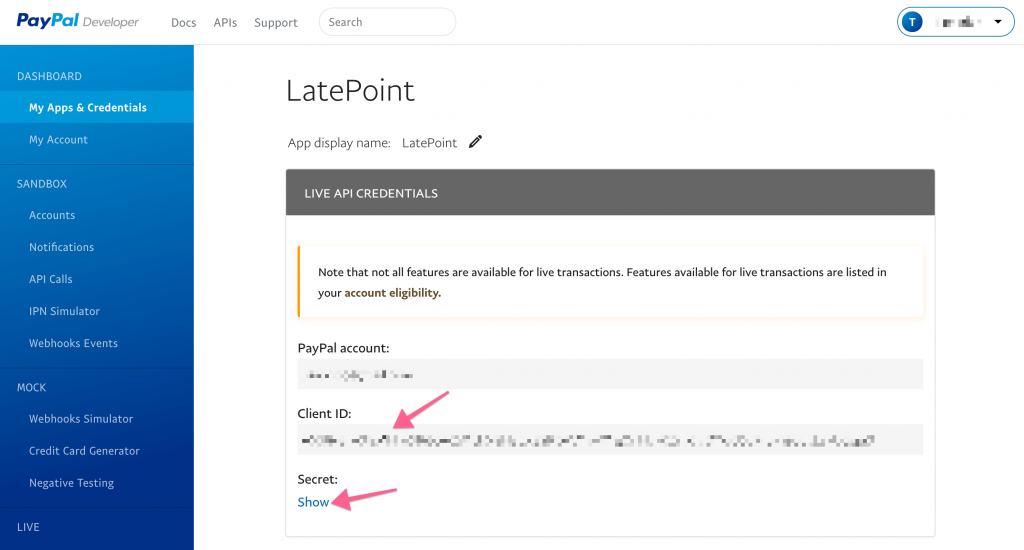1024x550 pixels.
Task: Open the IPN Simulator
Action: pos(64,311)
